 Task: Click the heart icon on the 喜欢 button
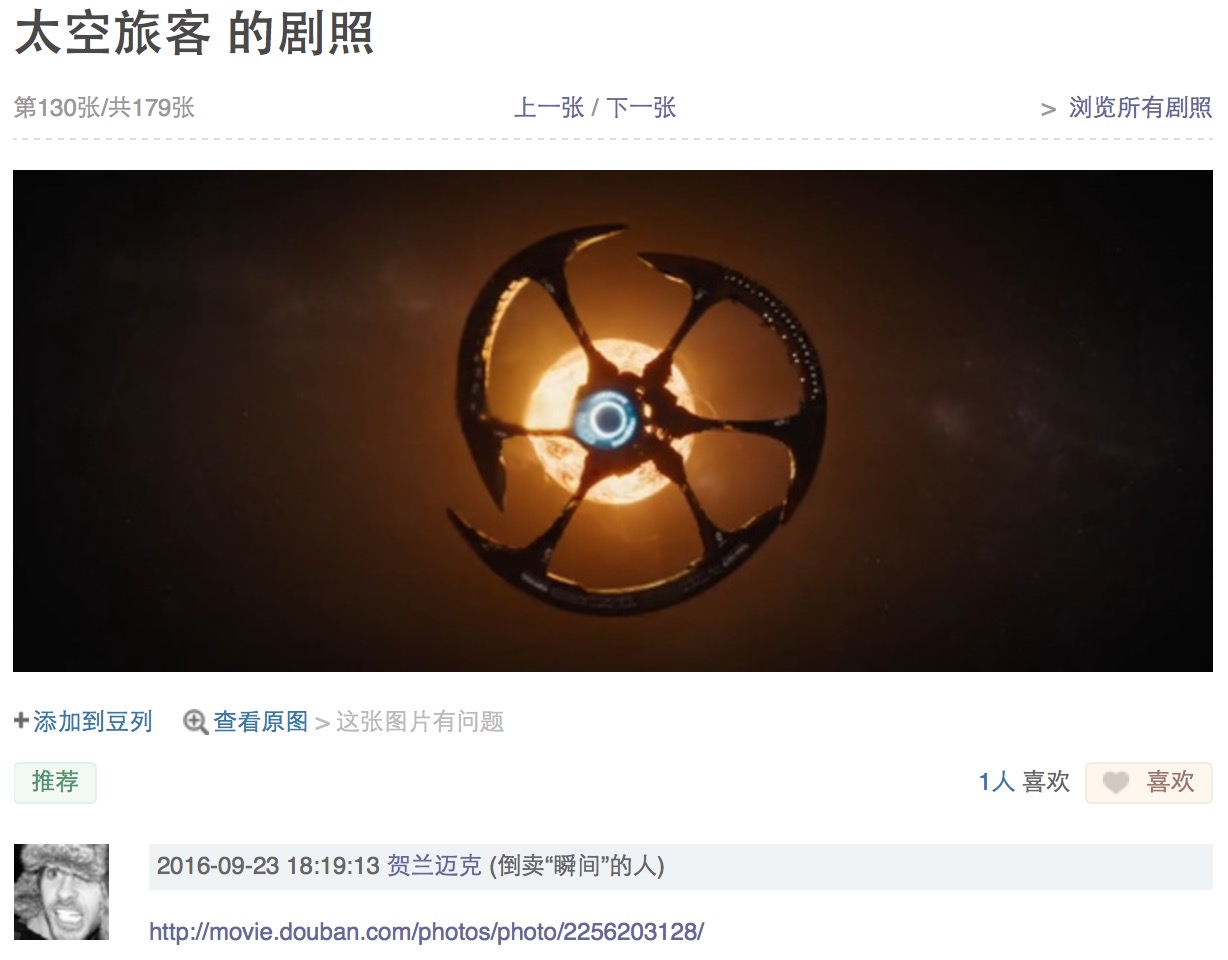pyautogui.click(x=1115, y=782)
